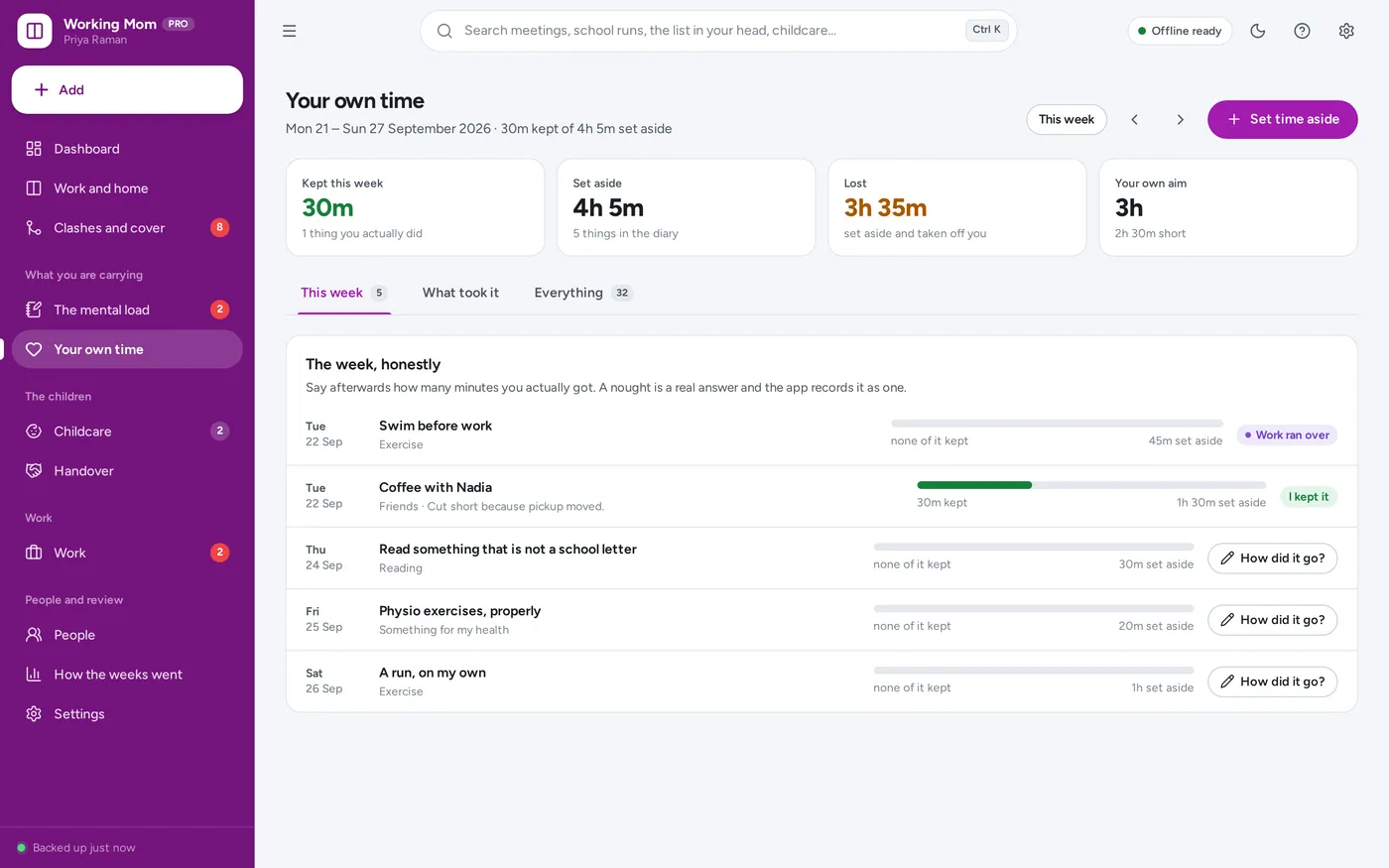Click the 2 badge next to Childcare
Viewport: 1389px width, 868px height.
click(x=220, y=432)
